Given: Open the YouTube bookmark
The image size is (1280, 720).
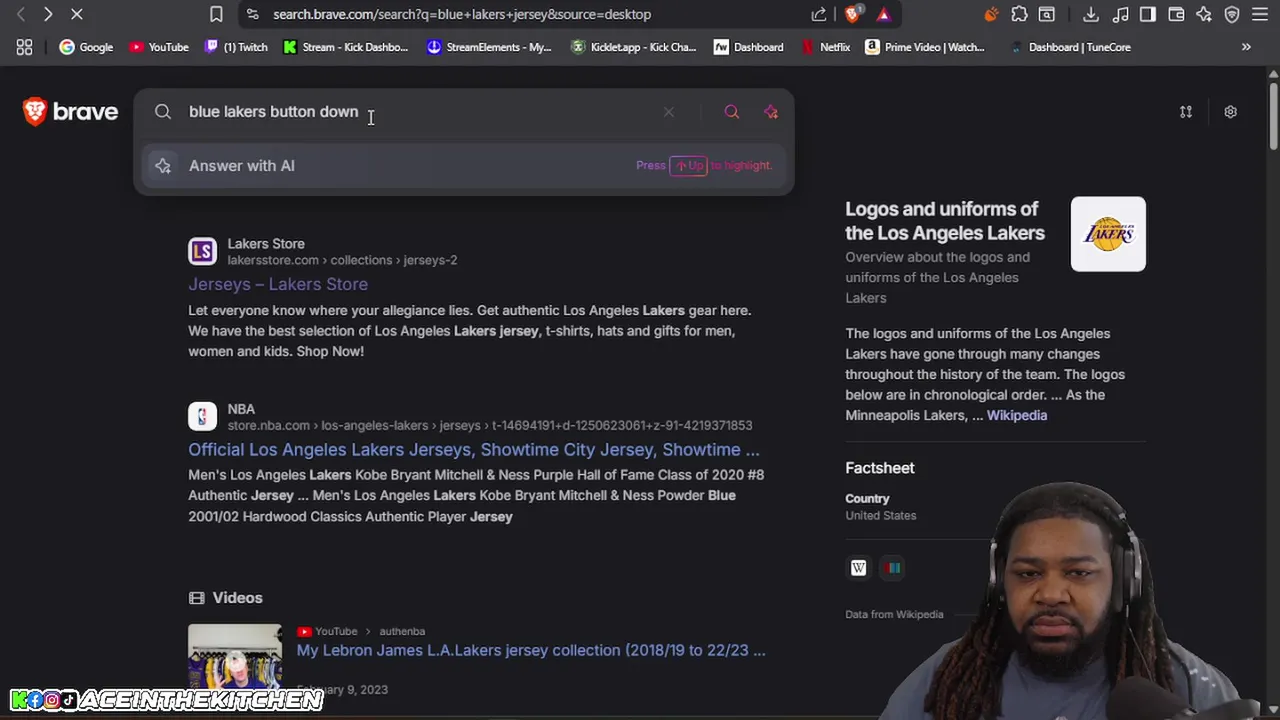Looking at the screenshot, I should tap(159, 47).
